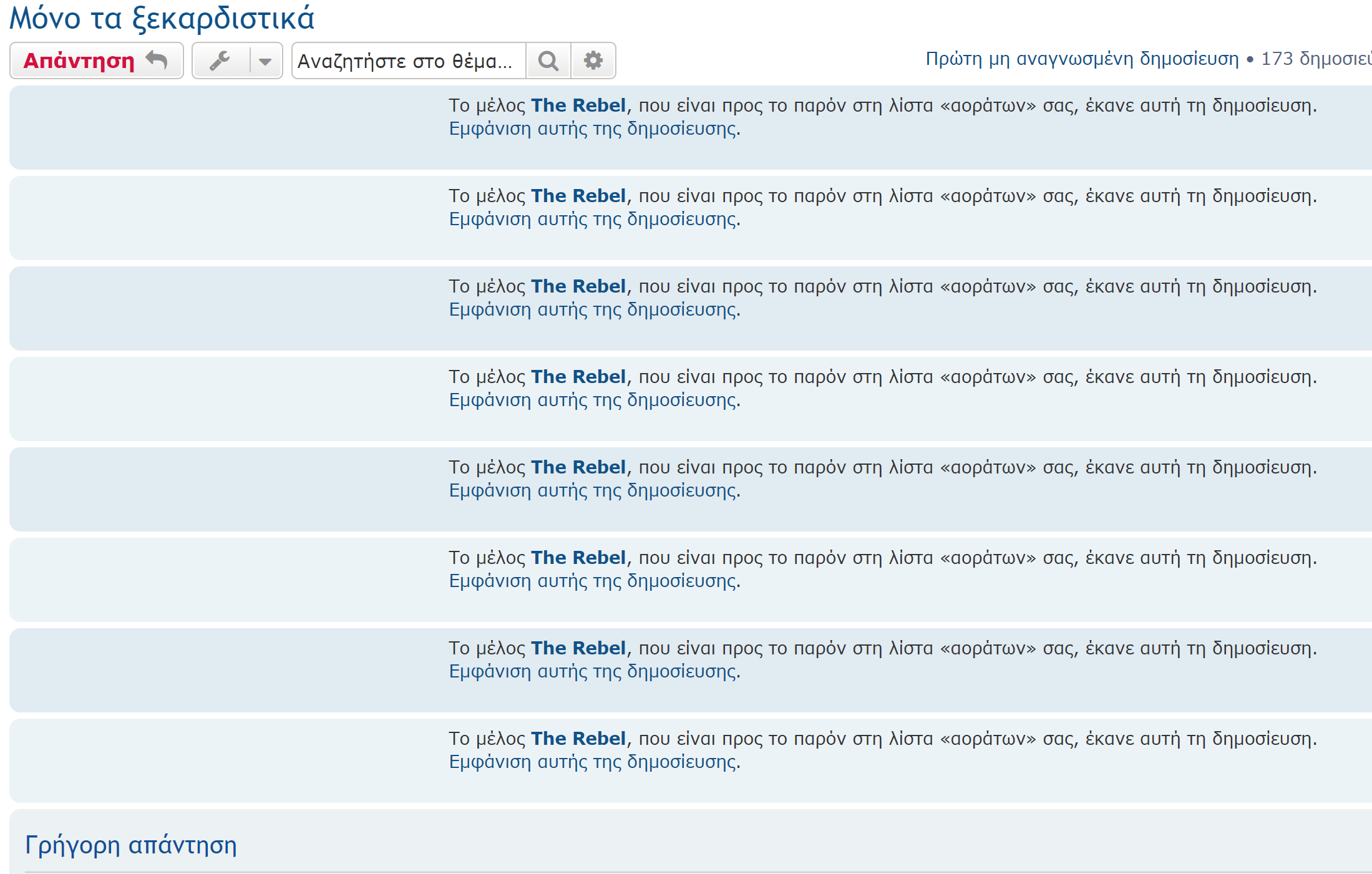This screenshot has height=874, width=1372.
Task: Open advanced search gear icon
Action: 593,61
